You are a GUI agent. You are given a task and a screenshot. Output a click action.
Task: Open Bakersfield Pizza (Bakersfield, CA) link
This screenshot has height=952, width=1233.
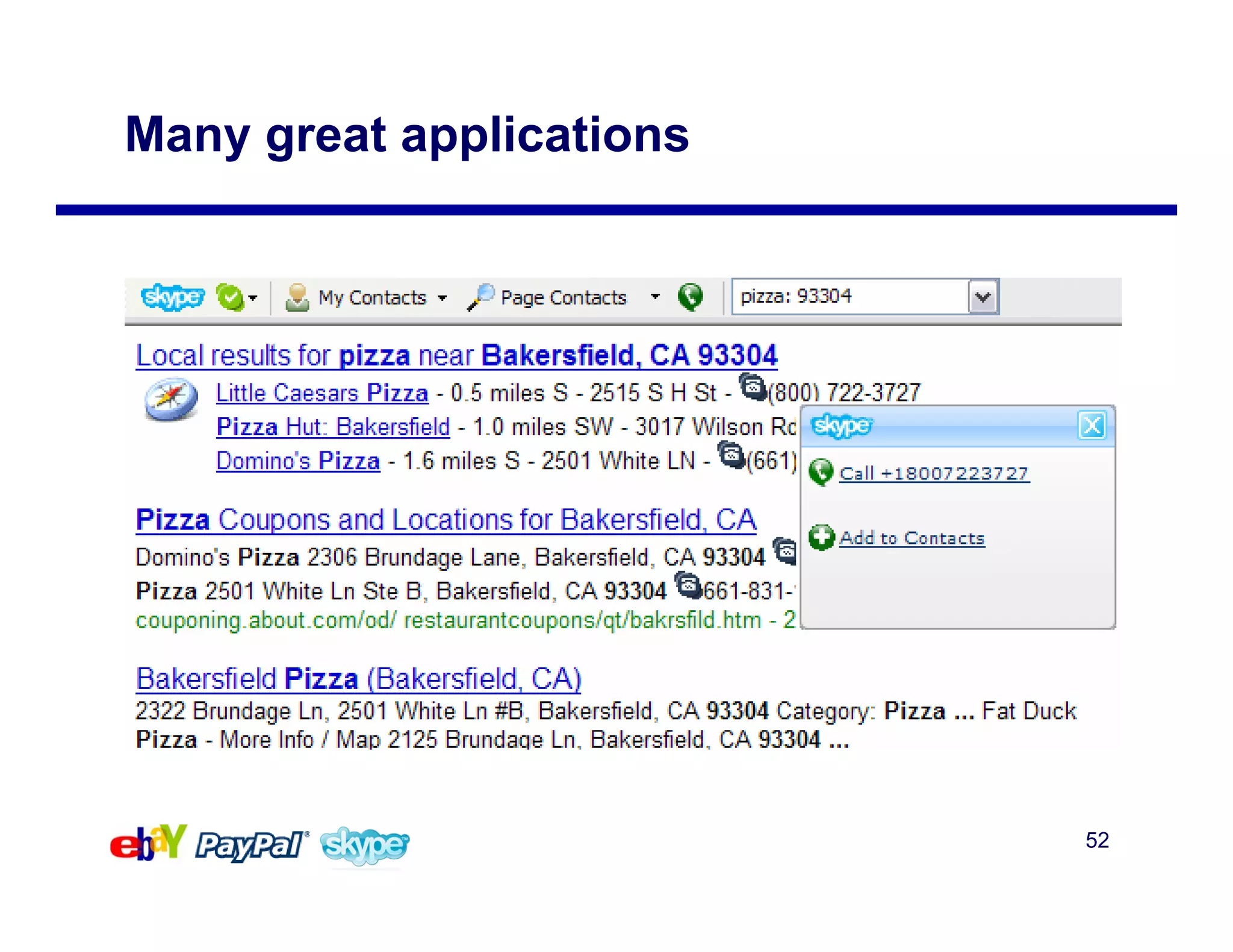point(359,679)
